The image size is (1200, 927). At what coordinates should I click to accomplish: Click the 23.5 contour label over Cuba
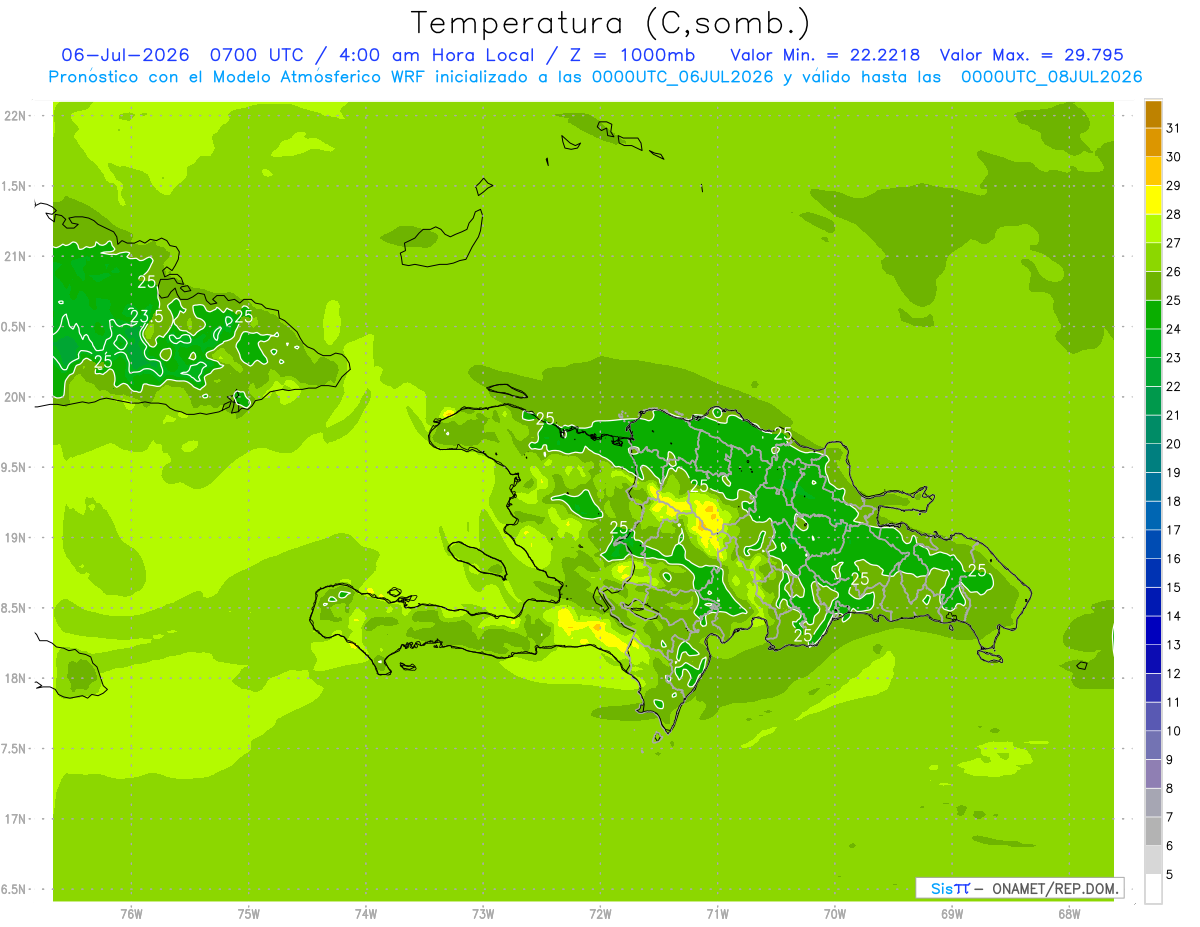[x=146, y=317]
